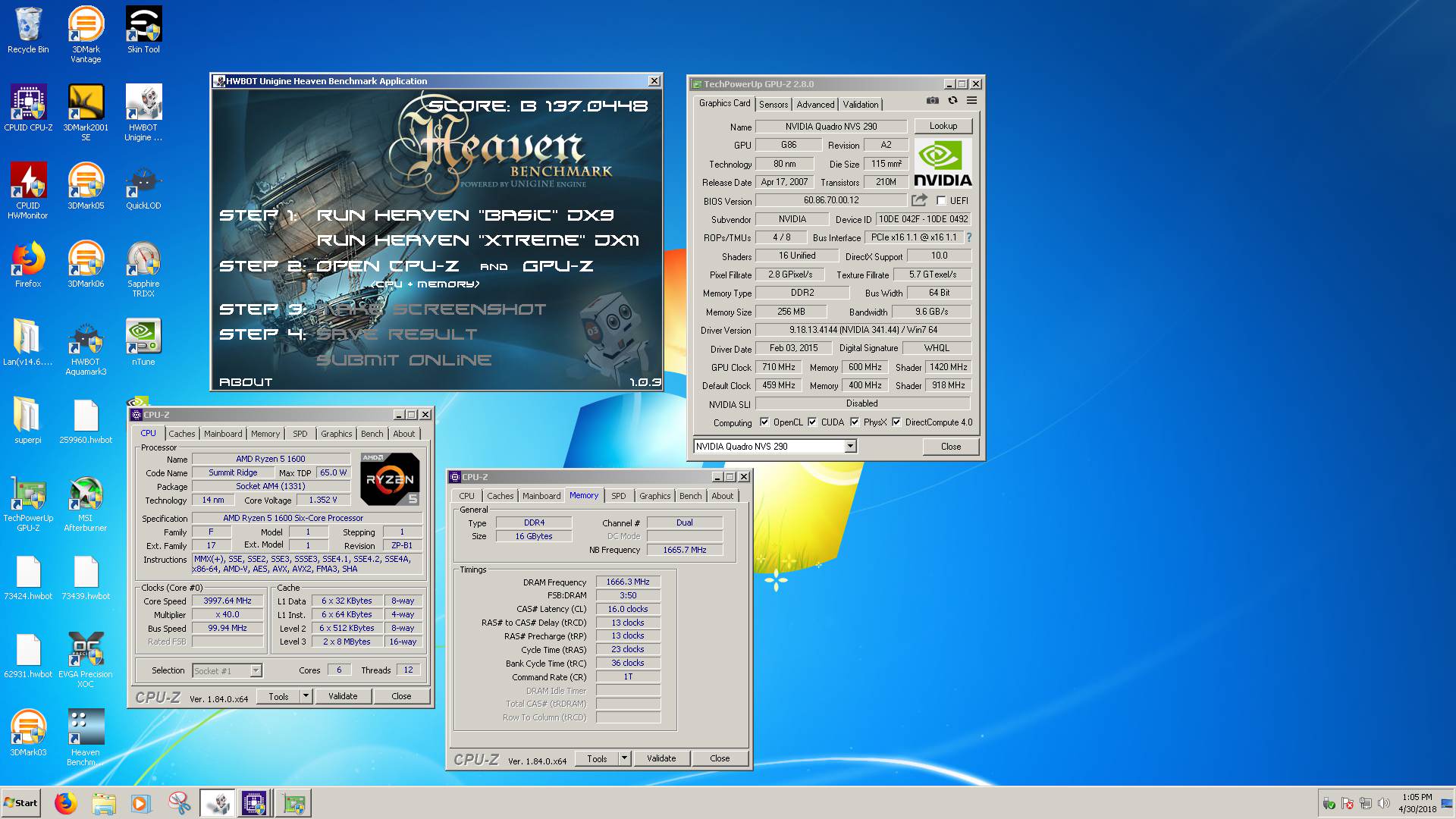The height and width of the screenshot is (819, 1456).
Task: Open GPU selection dropdown NVIDIA Quadro NVS 290
Action: [x=775, y=446]
